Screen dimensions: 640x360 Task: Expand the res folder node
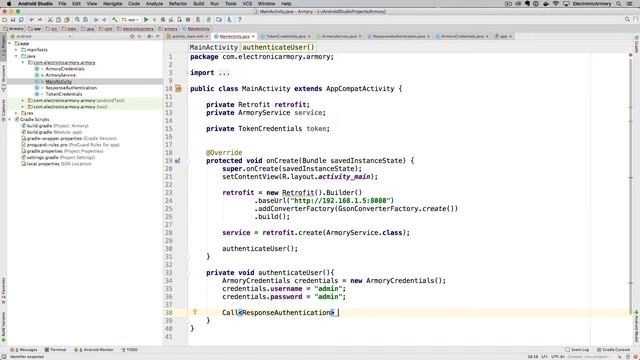16,113
